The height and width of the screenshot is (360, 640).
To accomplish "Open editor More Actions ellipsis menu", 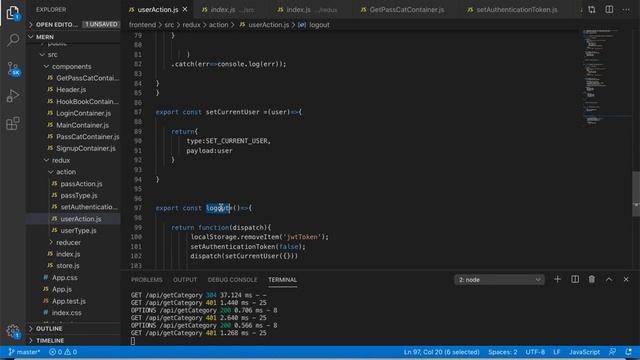I will tap(626, 9).
